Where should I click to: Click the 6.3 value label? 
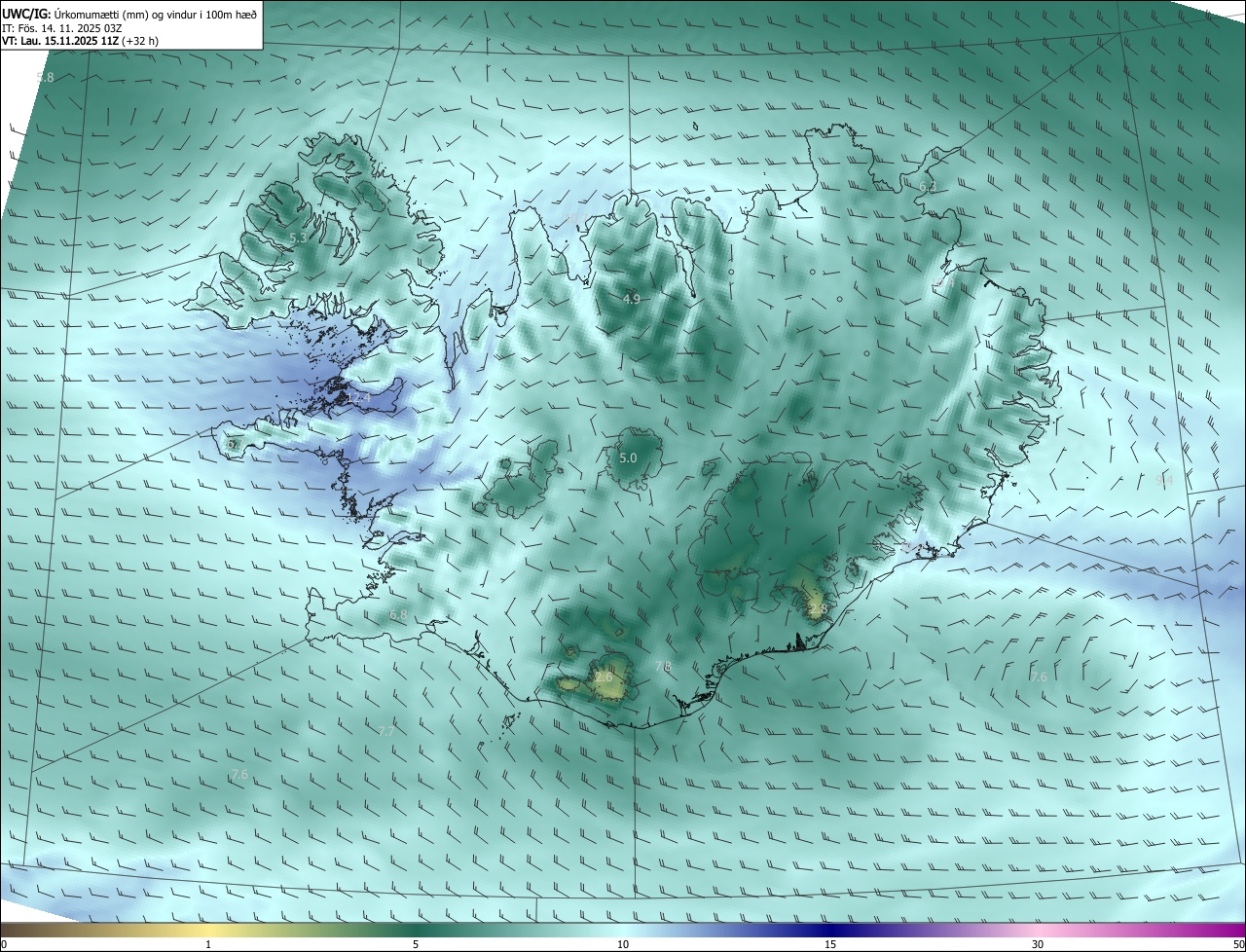coord(928,185)
